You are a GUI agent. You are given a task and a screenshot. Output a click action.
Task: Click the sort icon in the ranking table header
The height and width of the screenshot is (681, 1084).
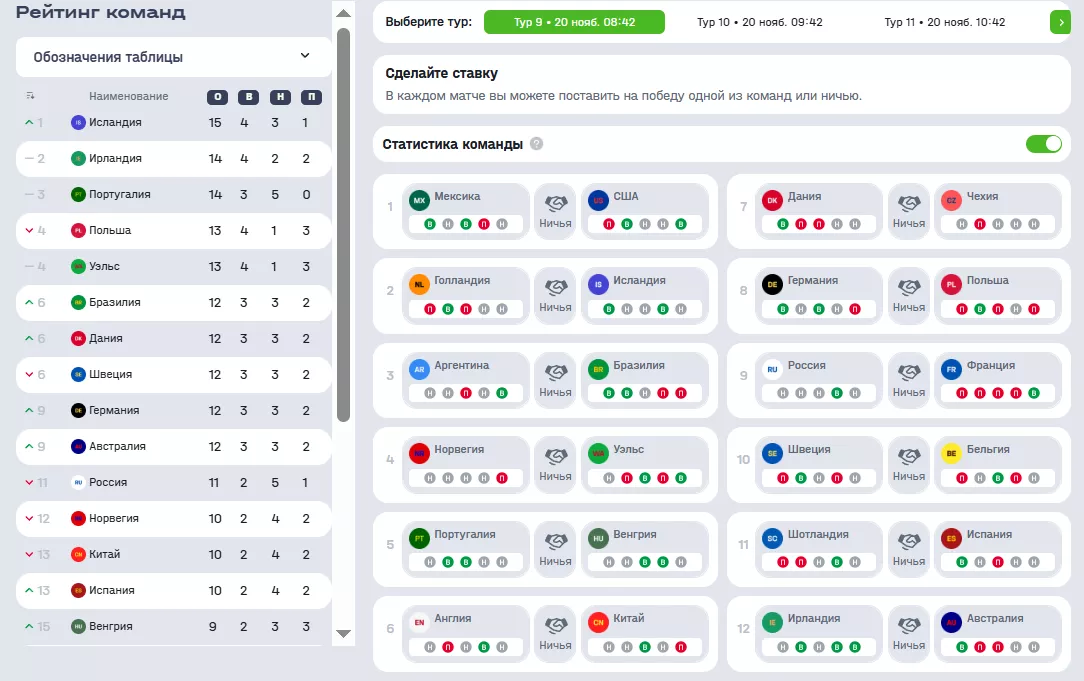[x=30, y=96]
